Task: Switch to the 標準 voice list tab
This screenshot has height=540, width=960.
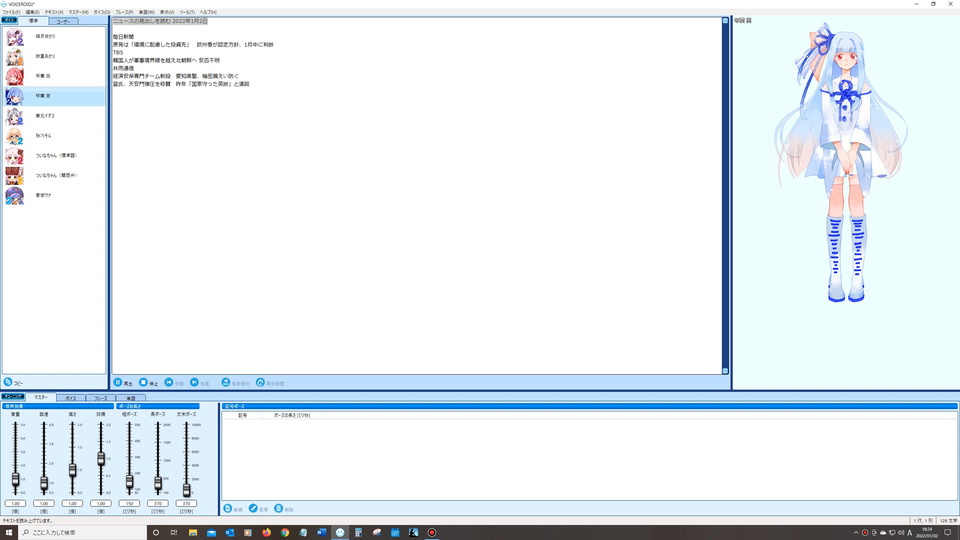Action: point(33,21)
